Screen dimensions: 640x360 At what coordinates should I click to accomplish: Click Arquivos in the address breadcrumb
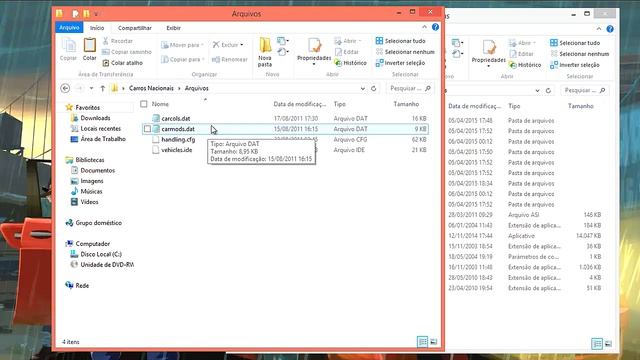point(197,88)
